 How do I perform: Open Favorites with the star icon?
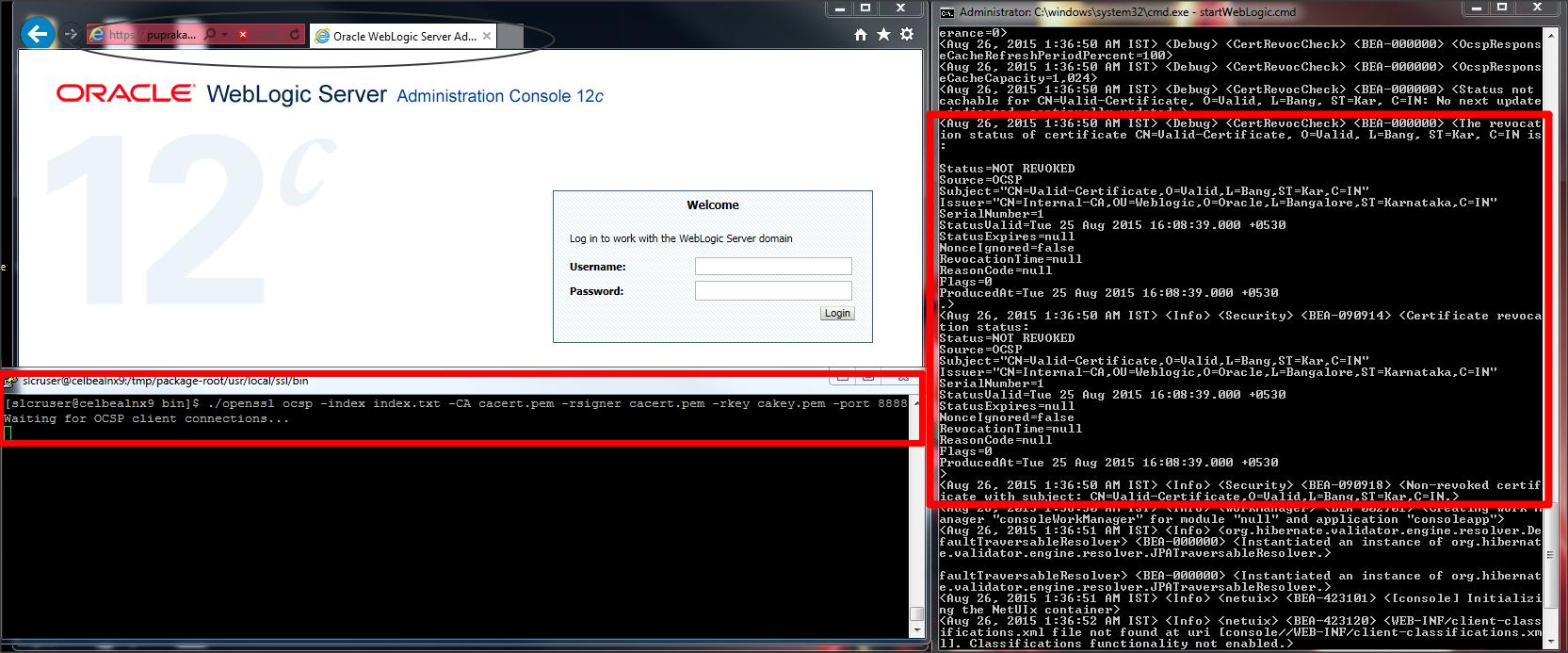[883, 35]
